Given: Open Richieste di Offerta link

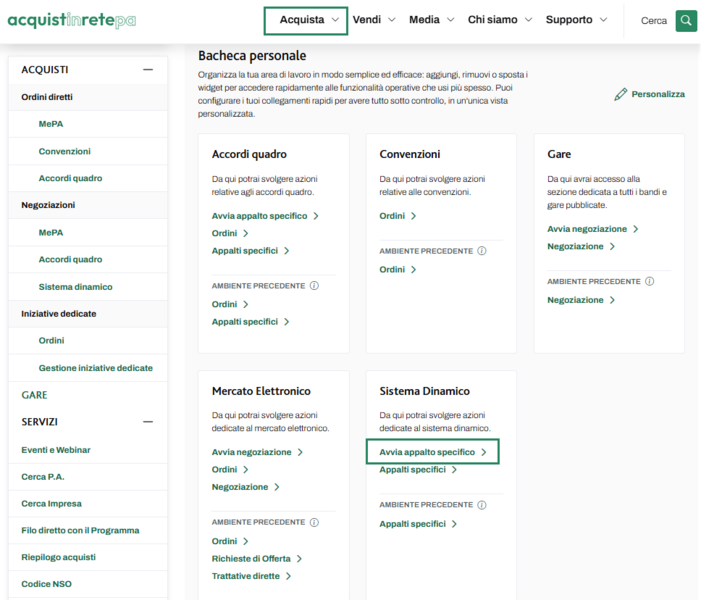Looking at the screenshot, I should pos(256,558).
